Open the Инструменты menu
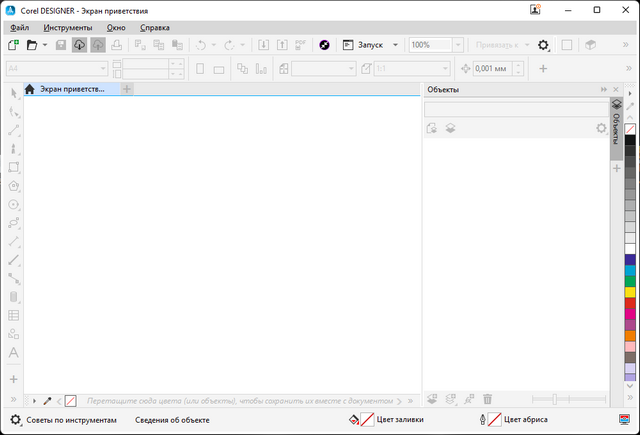Image resolution: width=640 pixels, height=435 pixels. 68,28
